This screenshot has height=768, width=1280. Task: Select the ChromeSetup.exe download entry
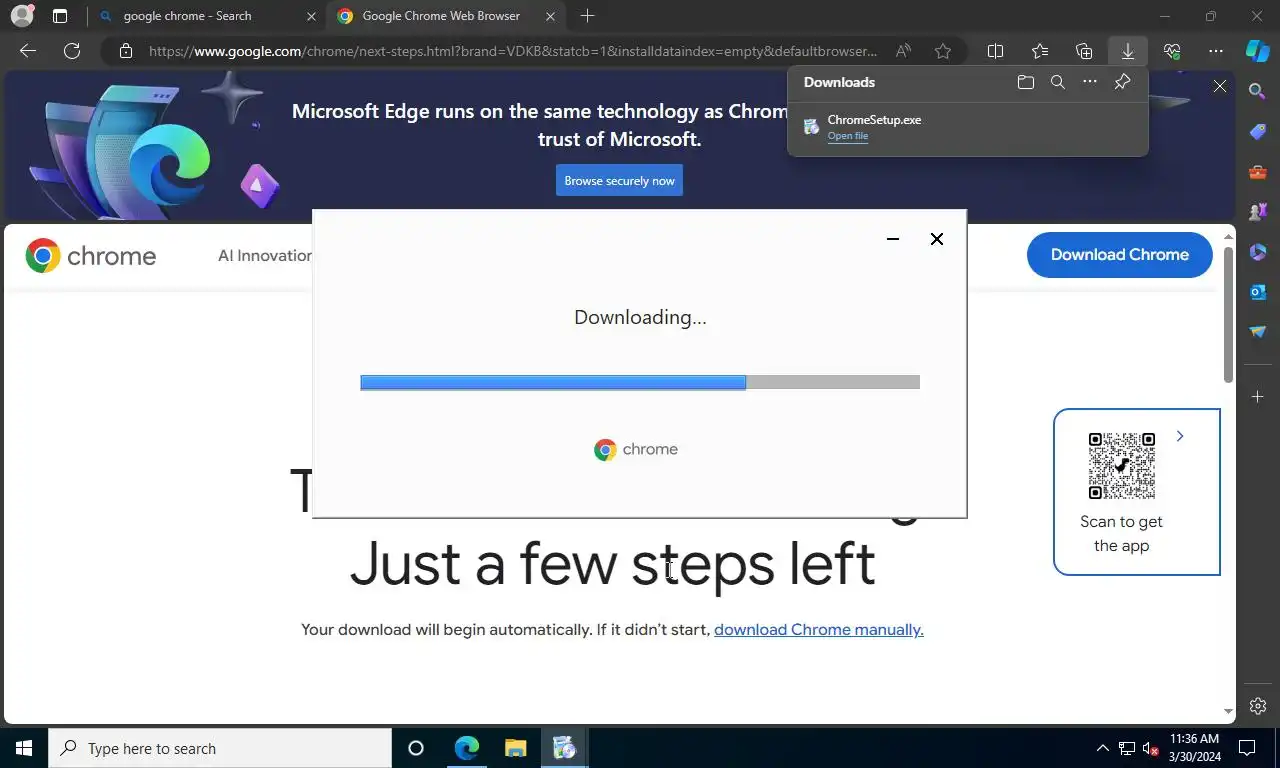click(x=967, y=127)
